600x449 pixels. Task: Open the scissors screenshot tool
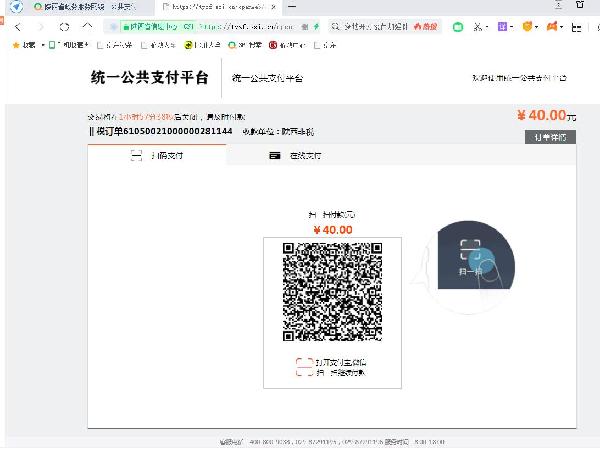pos(478,26)
